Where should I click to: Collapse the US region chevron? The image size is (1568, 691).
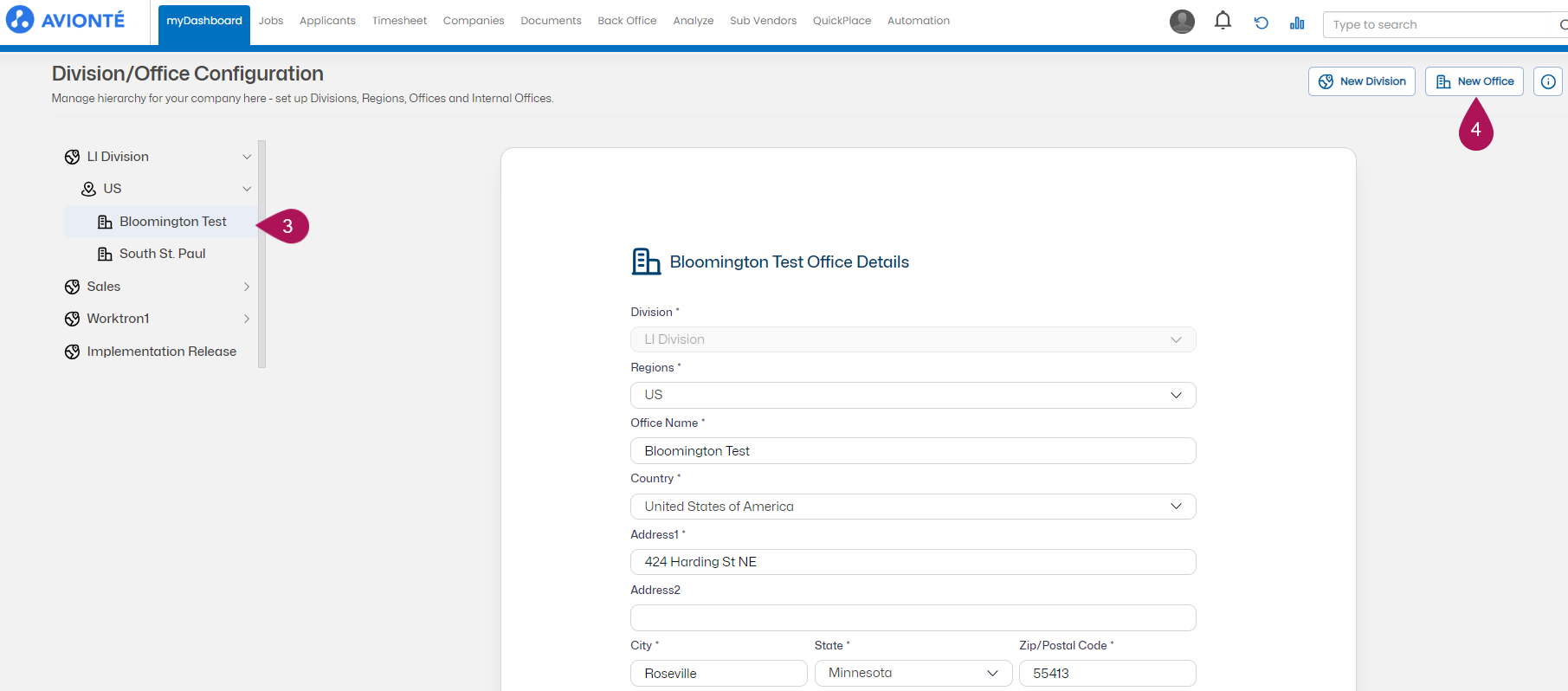(247, 189)
